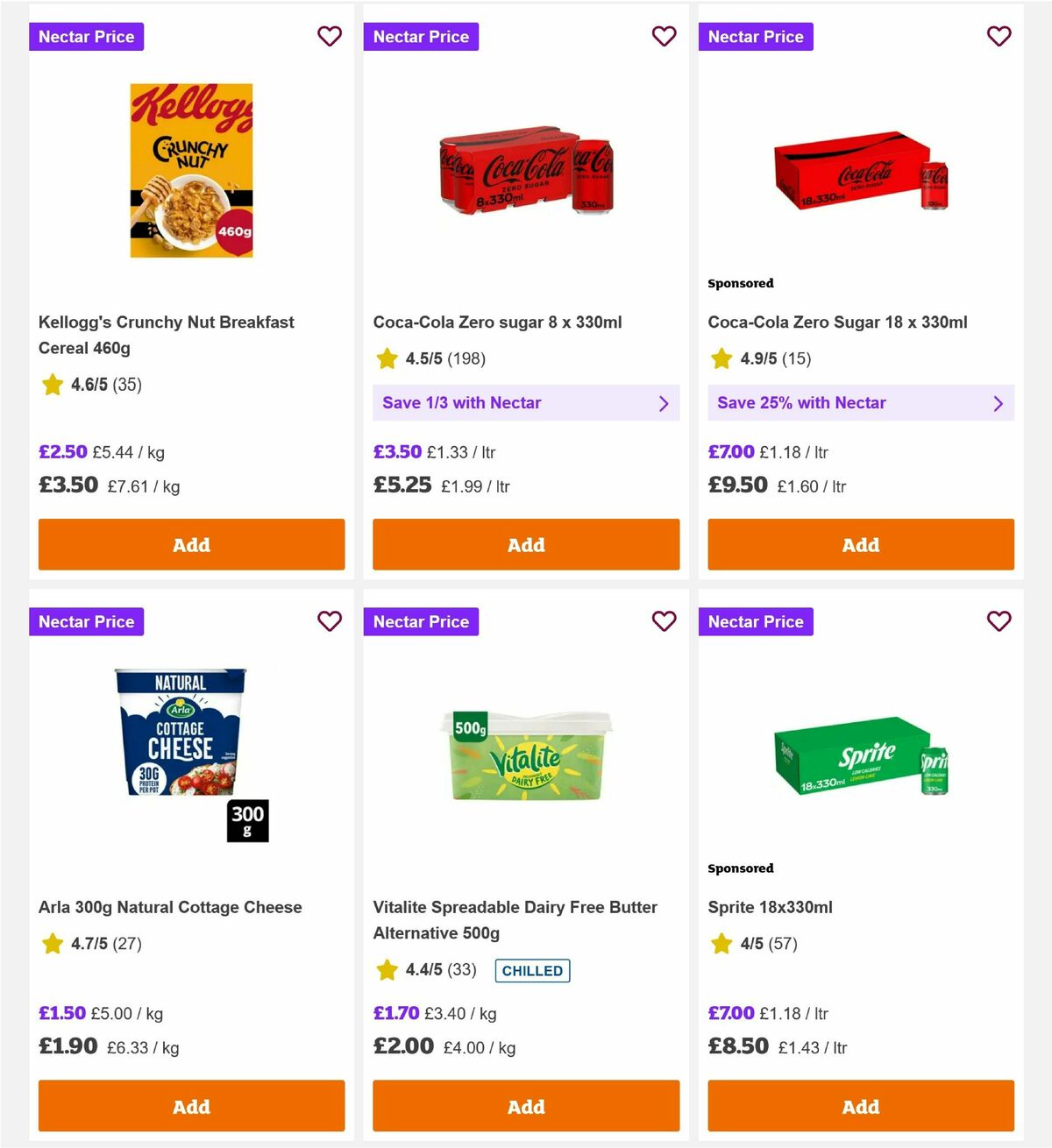The height and width of the screenshot is (1148, 1052).
Task: Favourite the Sprite 18-pack
Action: click(999, 621)
